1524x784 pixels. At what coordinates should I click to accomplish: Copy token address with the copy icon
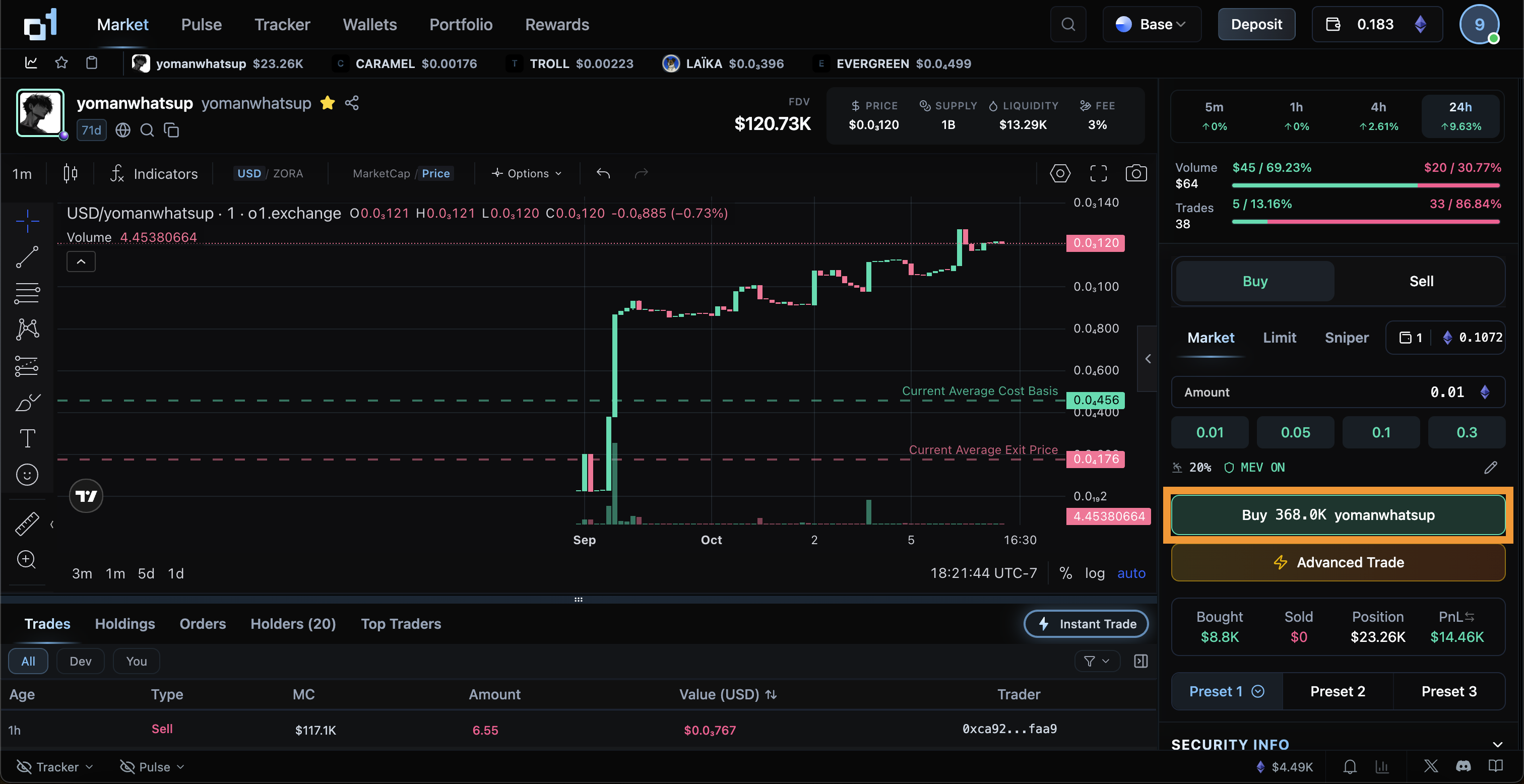click(x=171, y=130)
